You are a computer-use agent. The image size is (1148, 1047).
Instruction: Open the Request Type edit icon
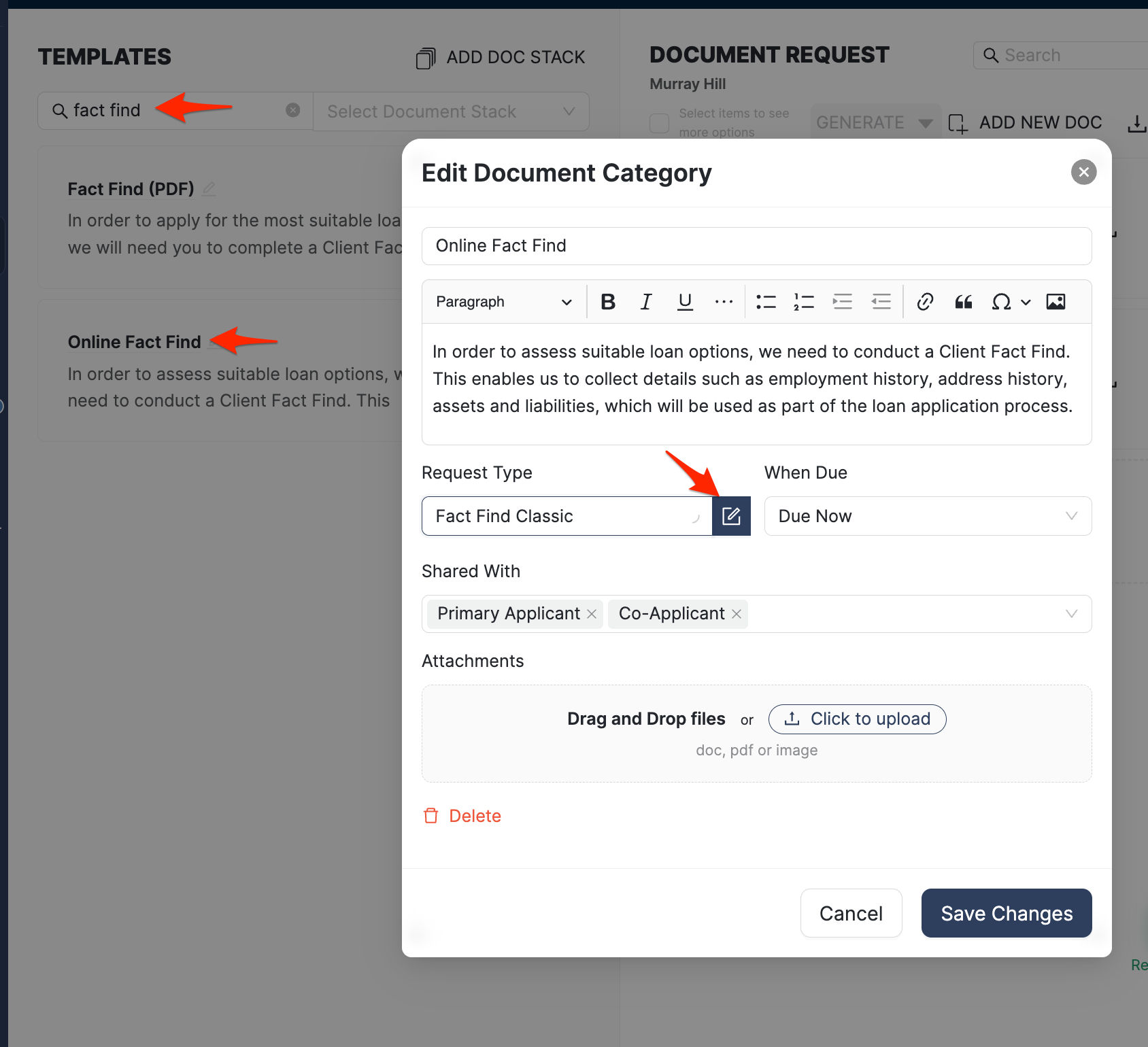click(731, 516)
